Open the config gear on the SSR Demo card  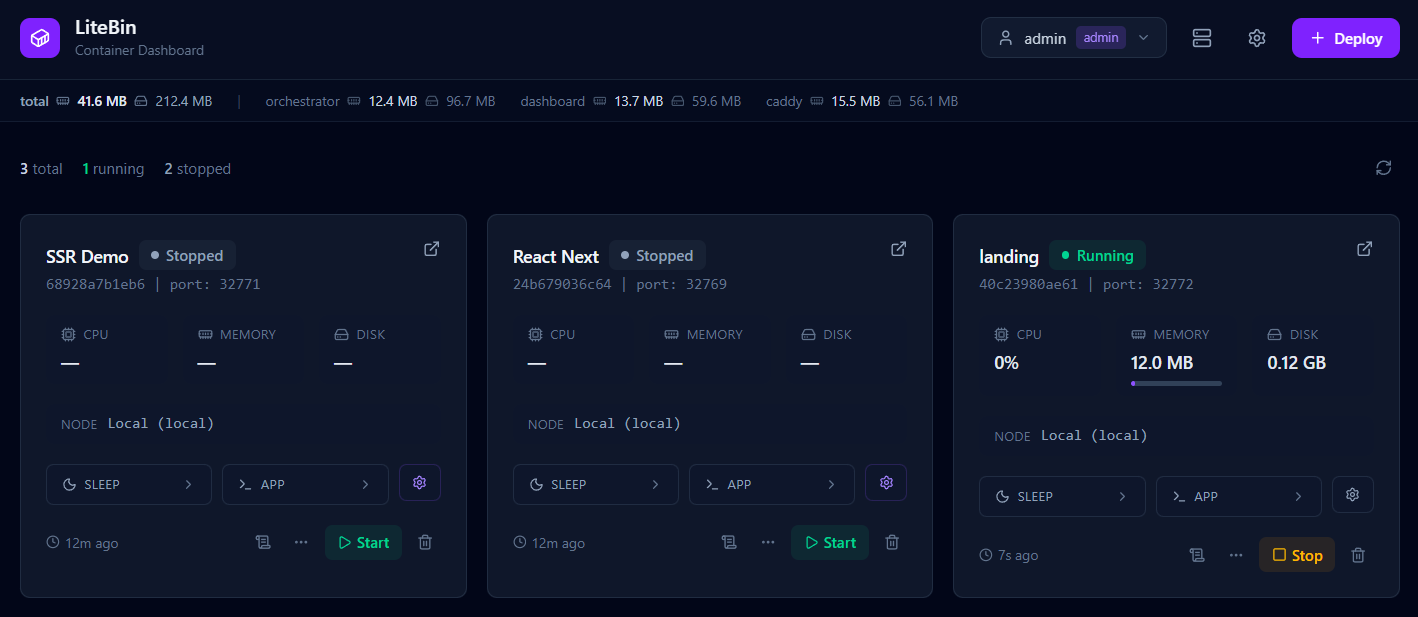tap(420, 482)
